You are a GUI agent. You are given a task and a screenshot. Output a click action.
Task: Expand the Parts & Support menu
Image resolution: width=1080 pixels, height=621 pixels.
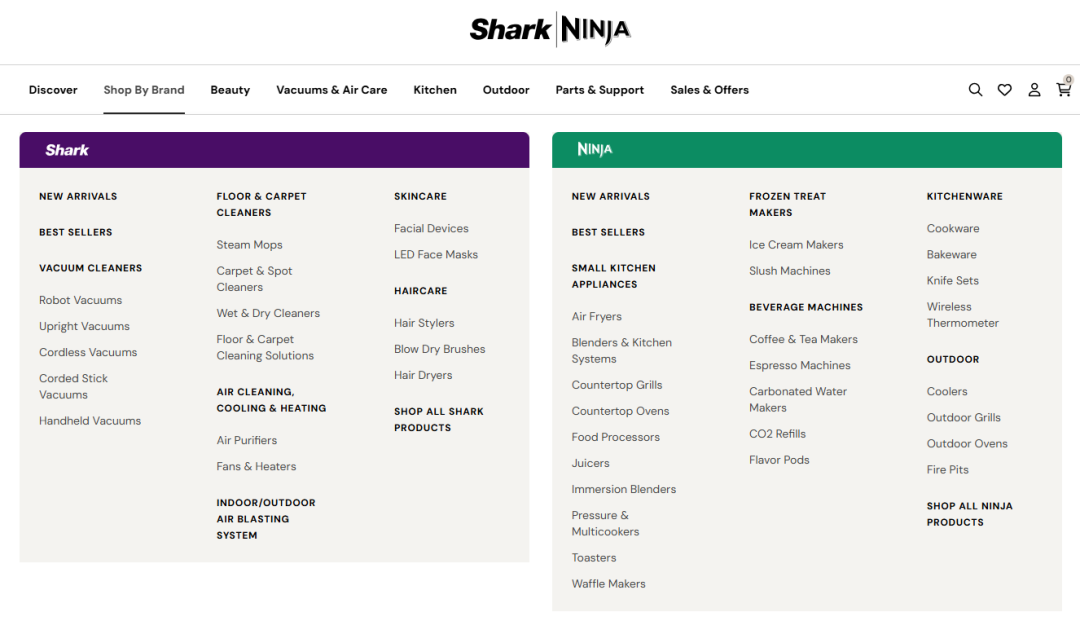pos(599,90)
